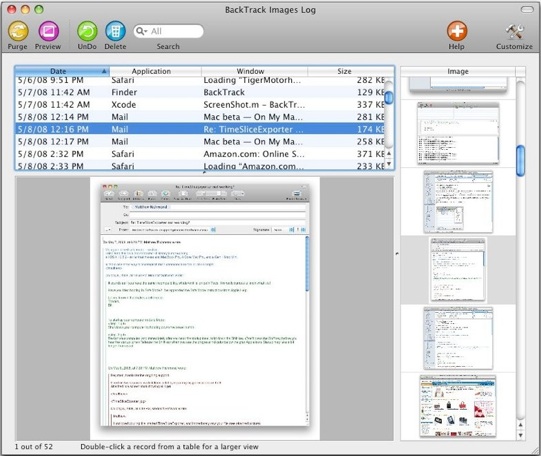Click the log table scroll up arrow

click(389, 153)
